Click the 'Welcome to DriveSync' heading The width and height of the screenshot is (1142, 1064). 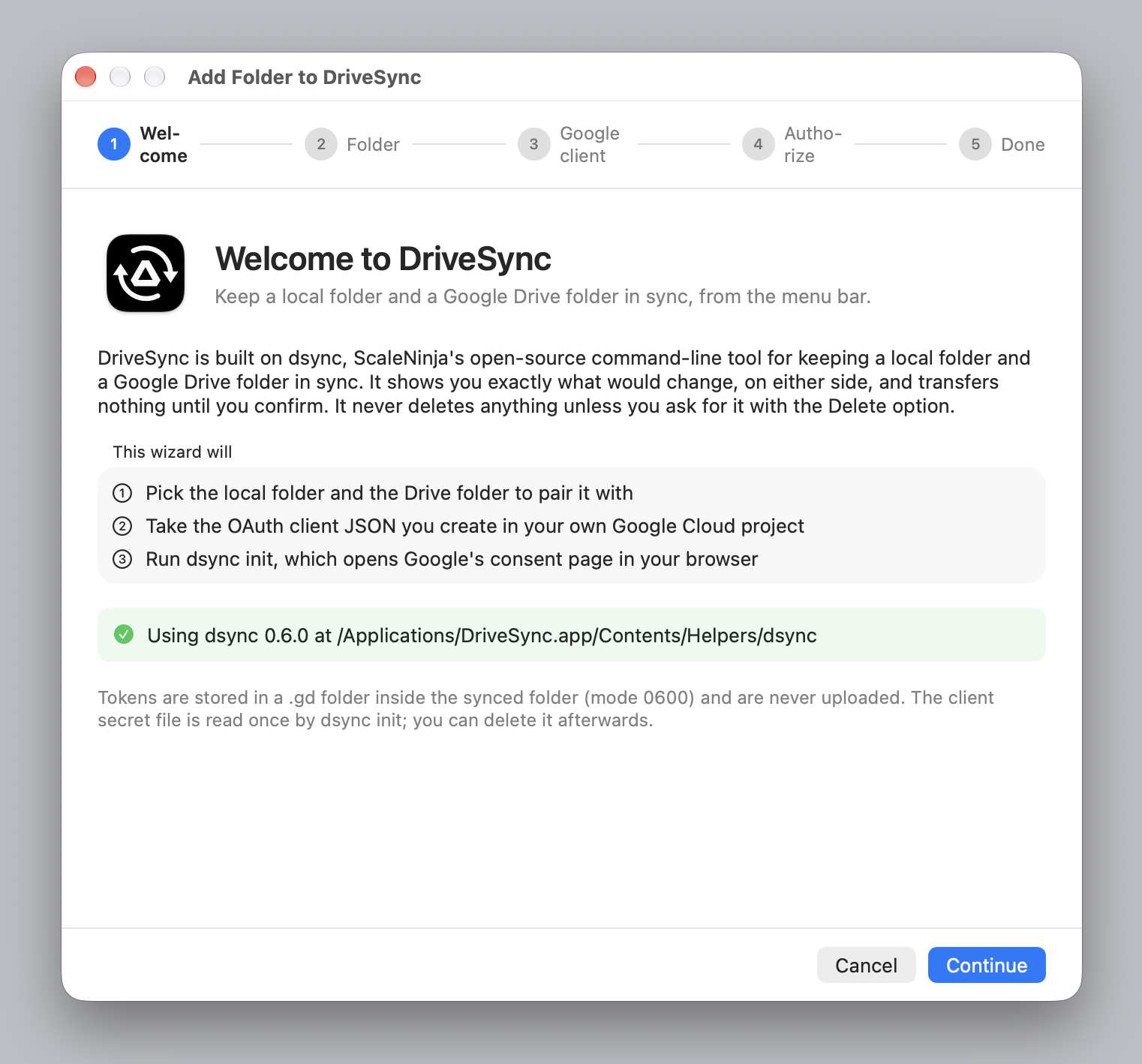click(383, 259)
